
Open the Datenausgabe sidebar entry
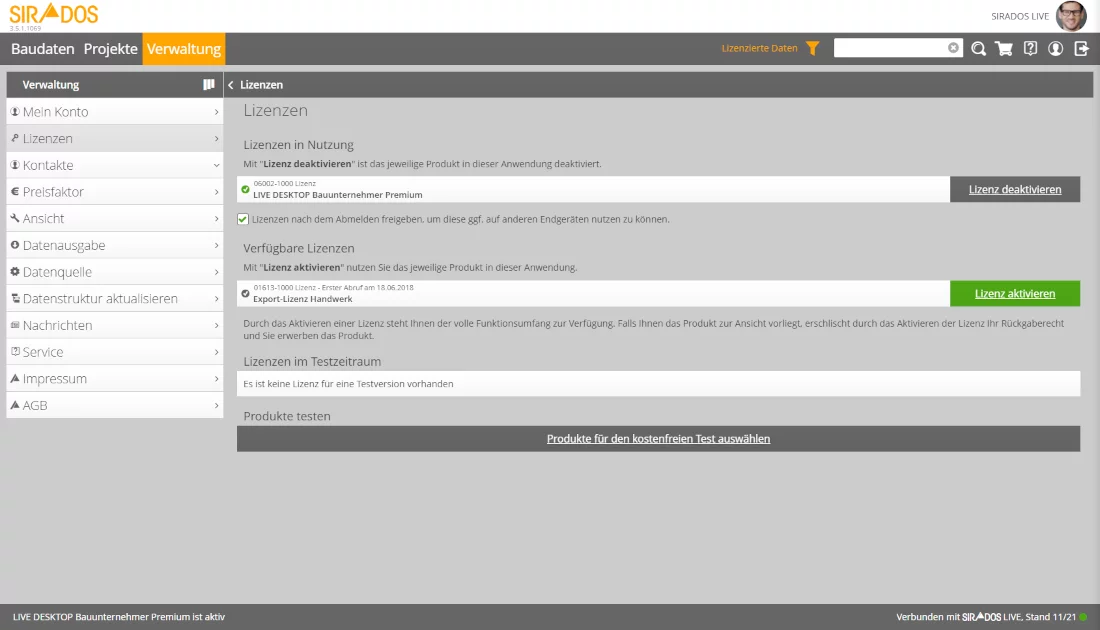[x=115, y=245]
